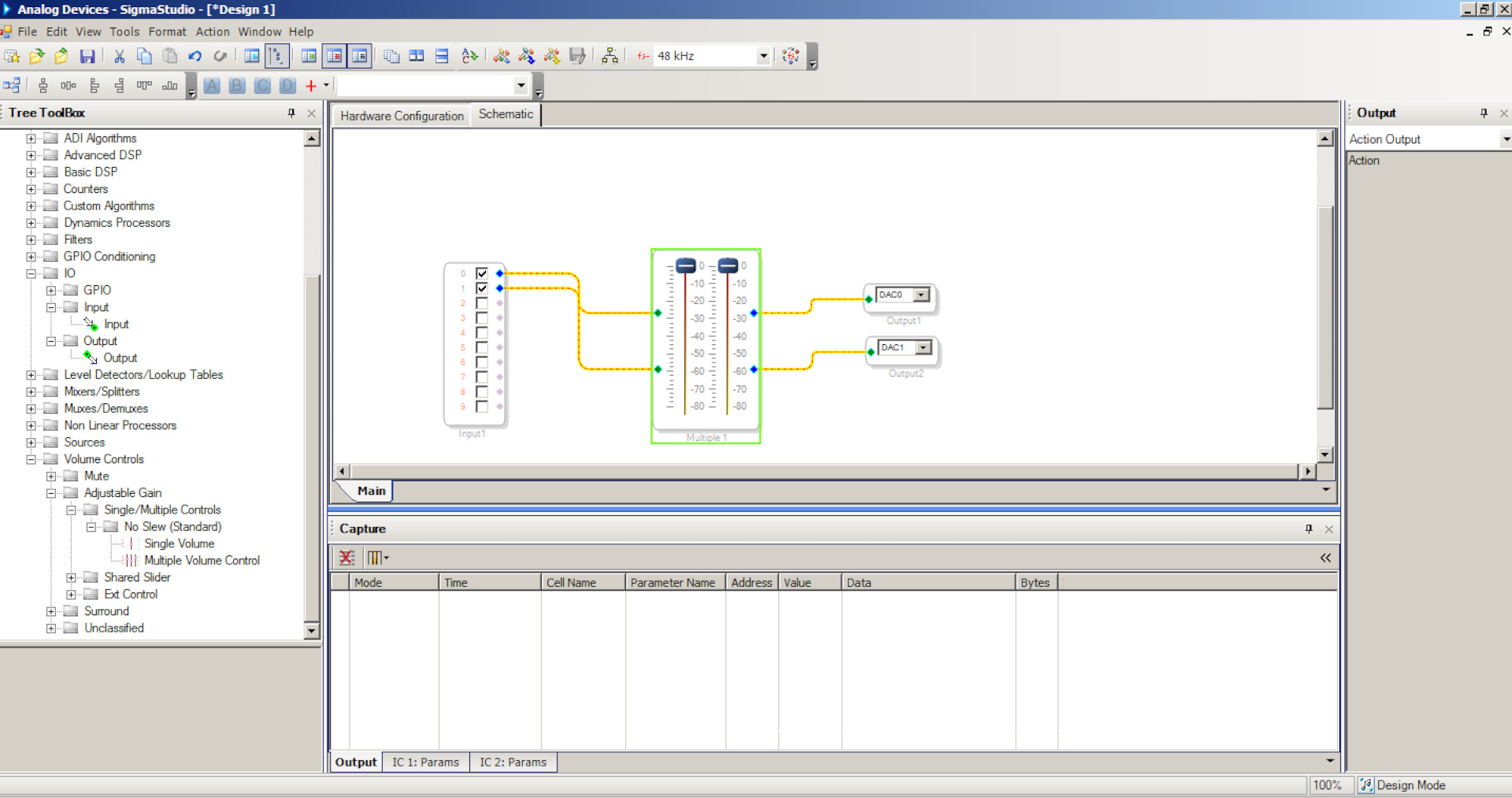
Task: Switch to IC 1: Params tab
Action: pyautogui.click(x=425, y=763)
